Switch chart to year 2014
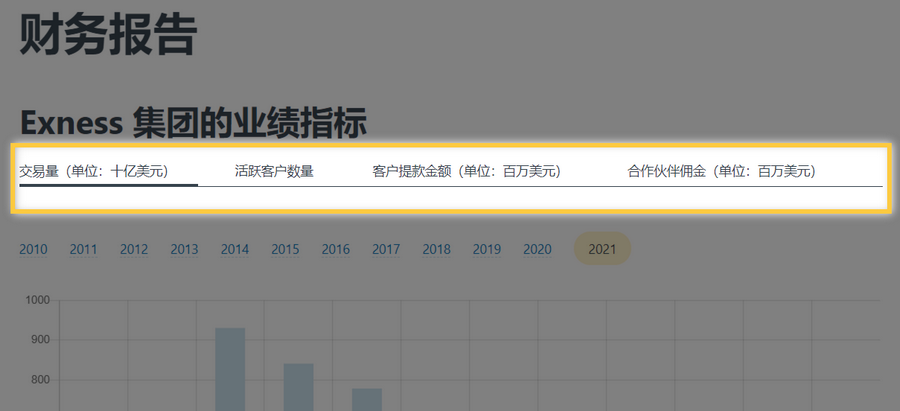Image resolution: width=900 pixels, height=411 pixels. click(x=235, y=249)
